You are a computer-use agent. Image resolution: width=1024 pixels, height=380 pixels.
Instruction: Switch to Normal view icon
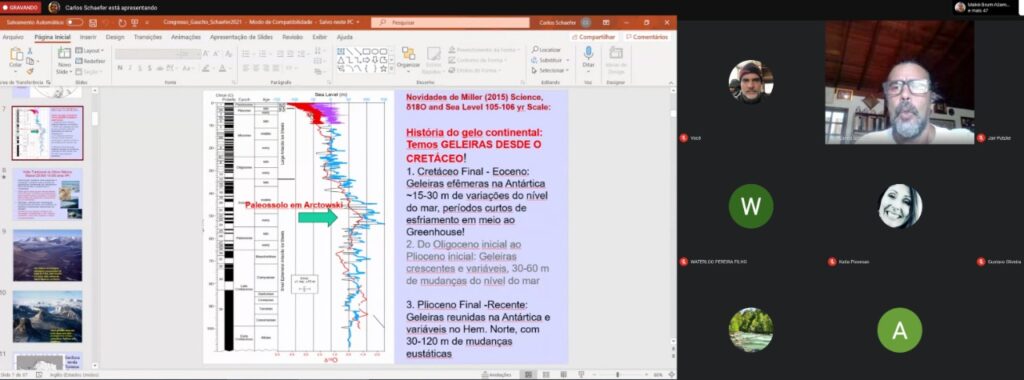pyautogui.click(x=528, y=375)
